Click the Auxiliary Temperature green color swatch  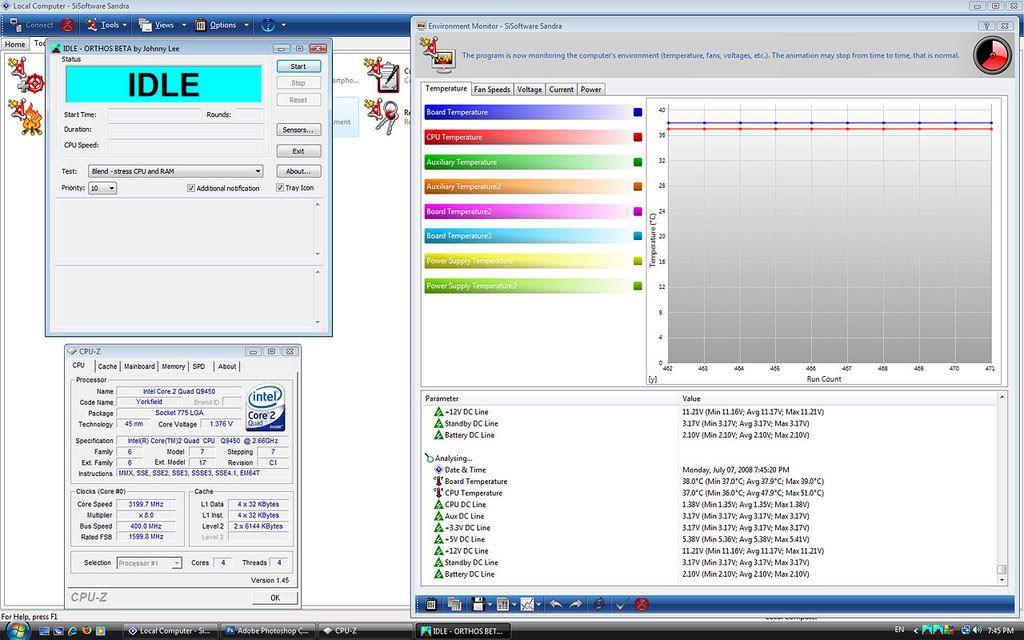(637, 162)
